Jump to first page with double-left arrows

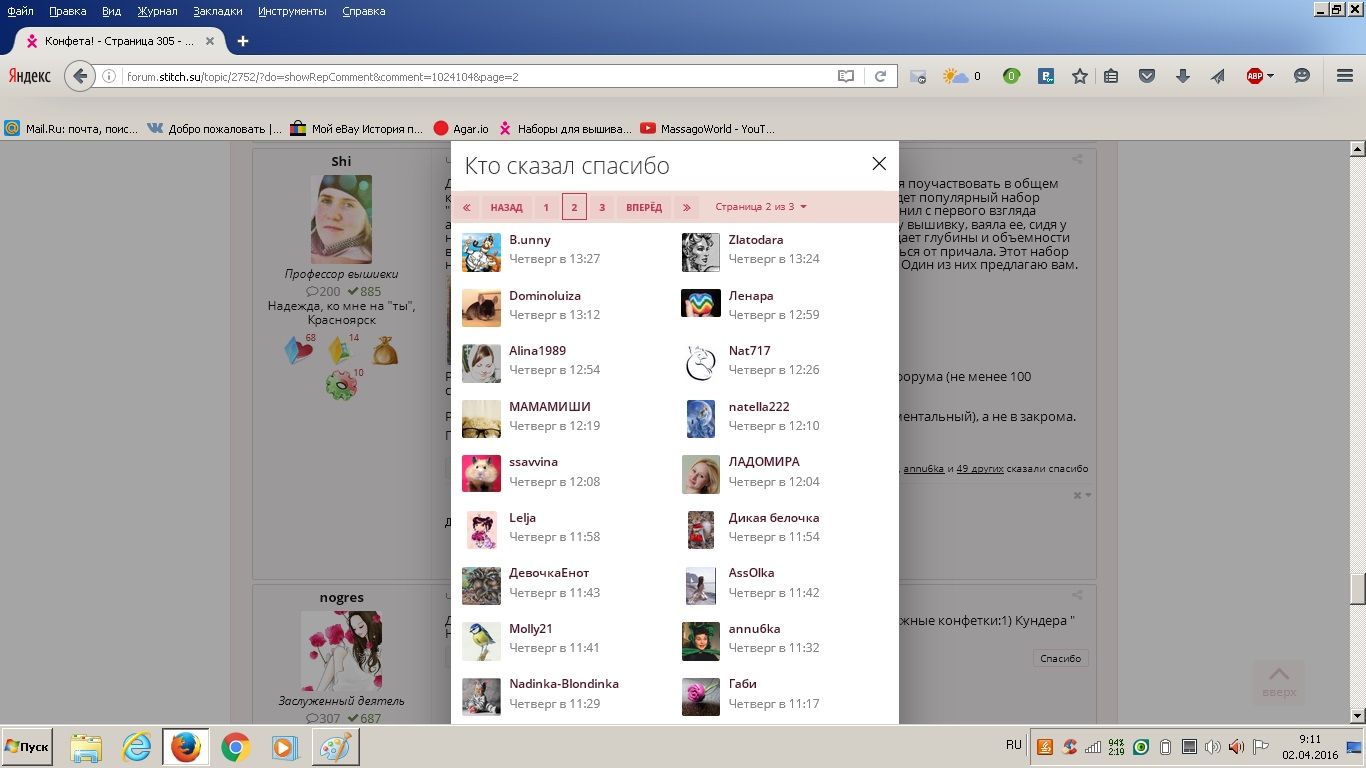pos(466,208)
